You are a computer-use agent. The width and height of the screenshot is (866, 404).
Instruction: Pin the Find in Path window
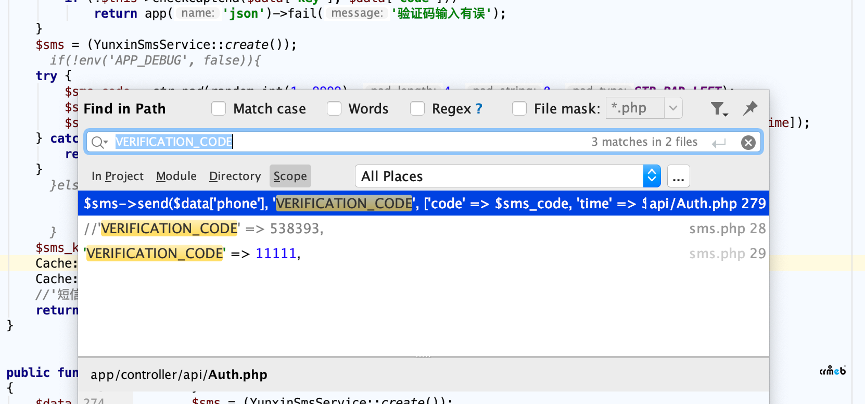(749, 109)
